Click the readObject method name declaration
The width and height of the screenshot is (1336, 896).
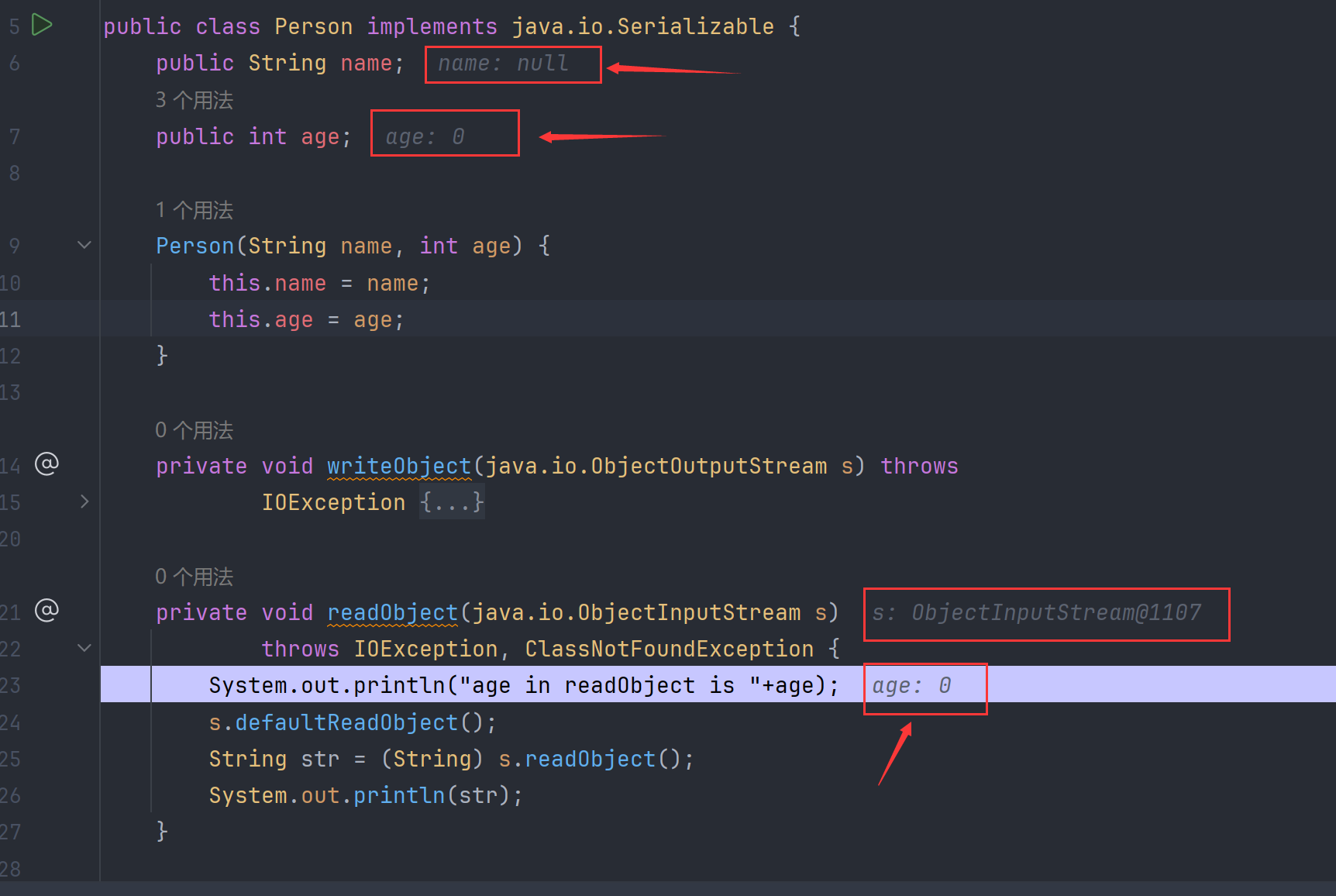click(393, 612)
